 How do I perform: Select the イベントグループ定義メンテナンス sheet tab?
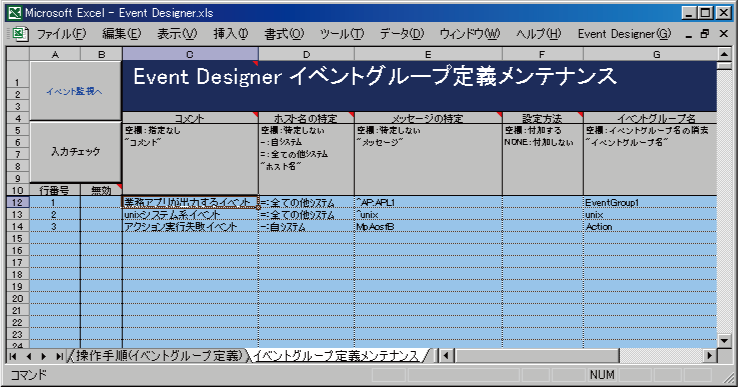click(x=336, y=356)
